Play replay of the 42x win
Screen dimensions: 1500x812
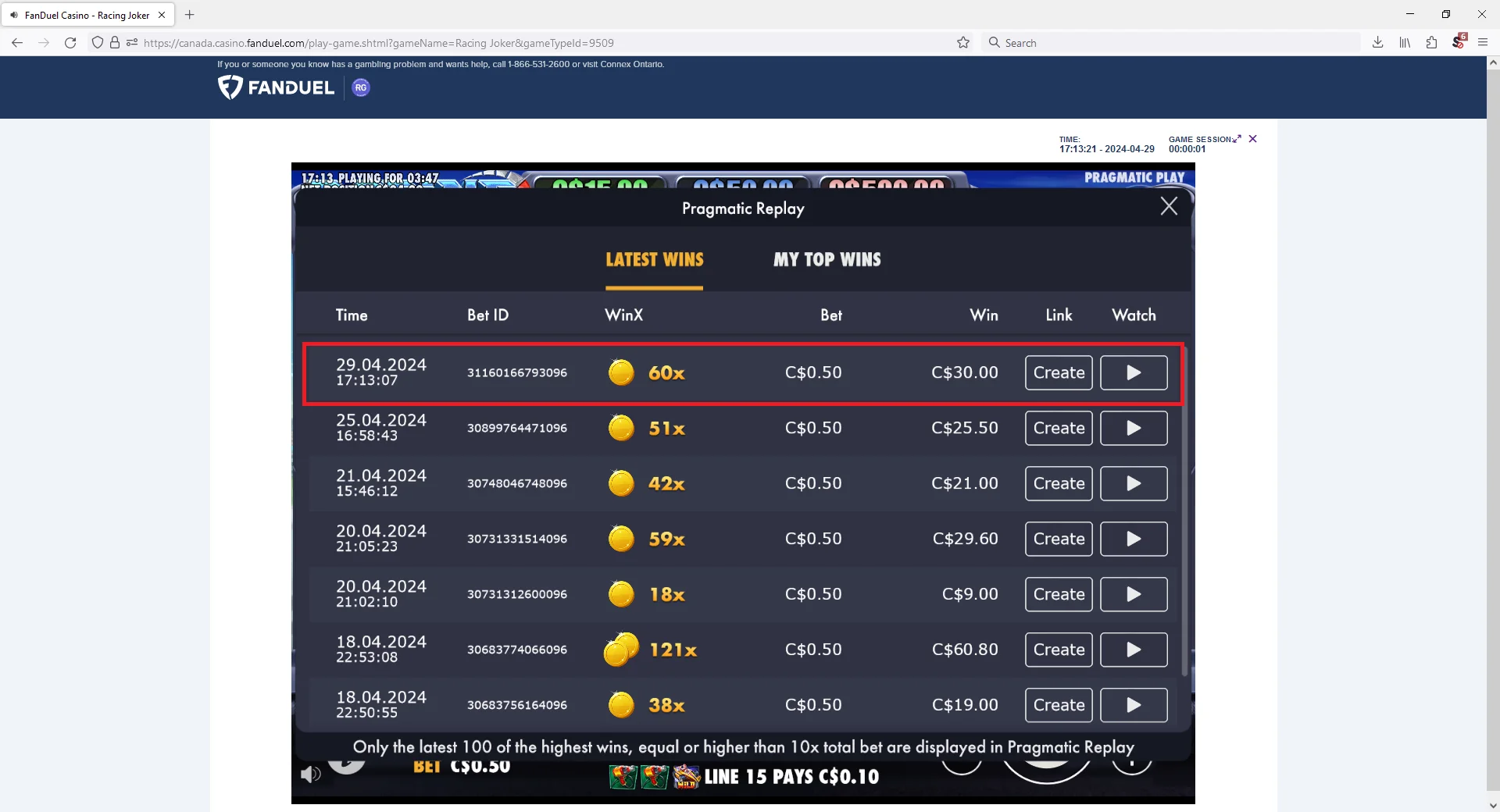tap(1134, 483)
